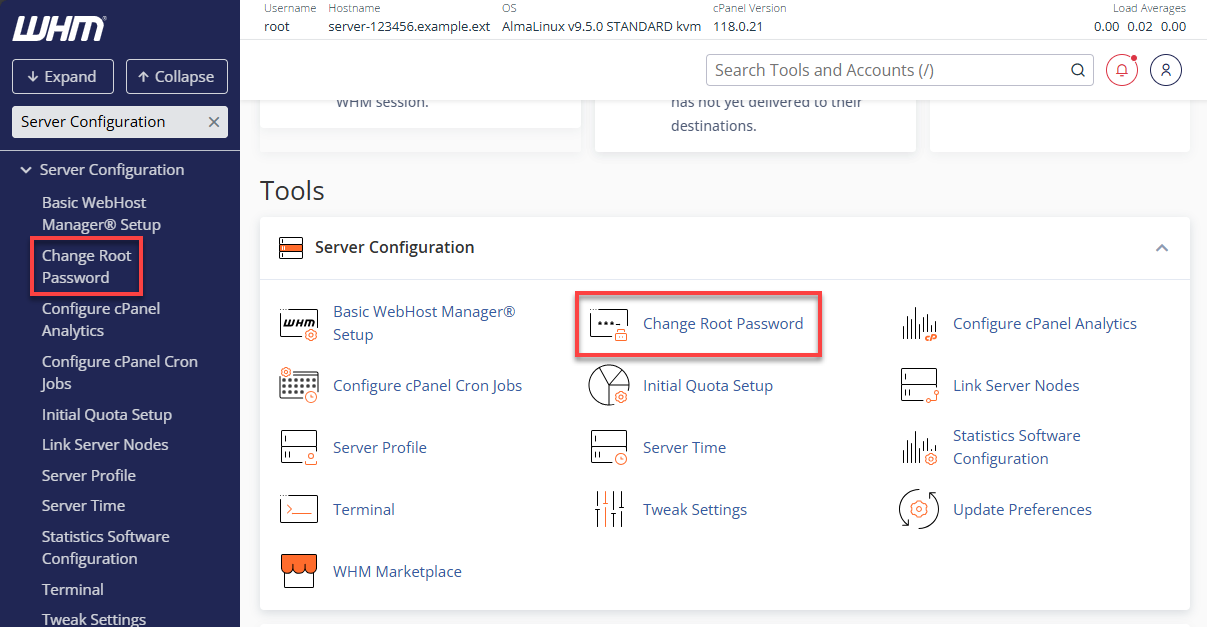Expand all sidebar sections with Expand button
This screenshot has height=627, width=1207.
tap(62, 76)
